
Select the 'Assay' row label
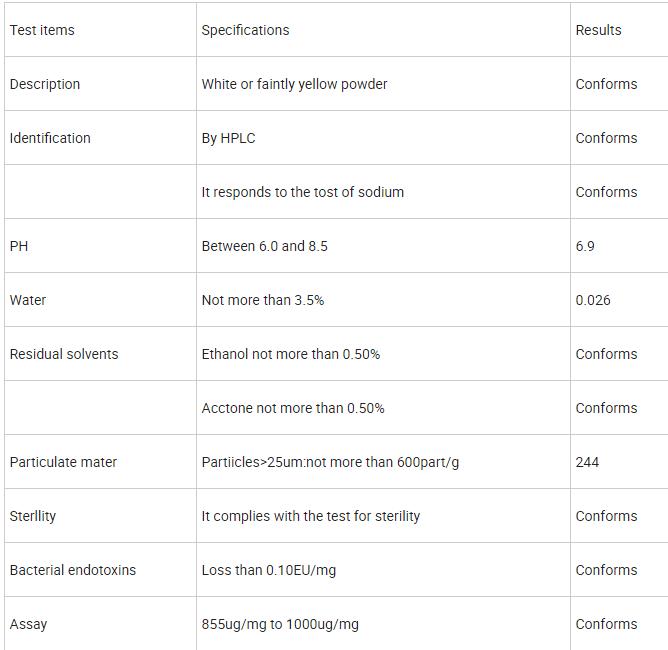[28, 624]
